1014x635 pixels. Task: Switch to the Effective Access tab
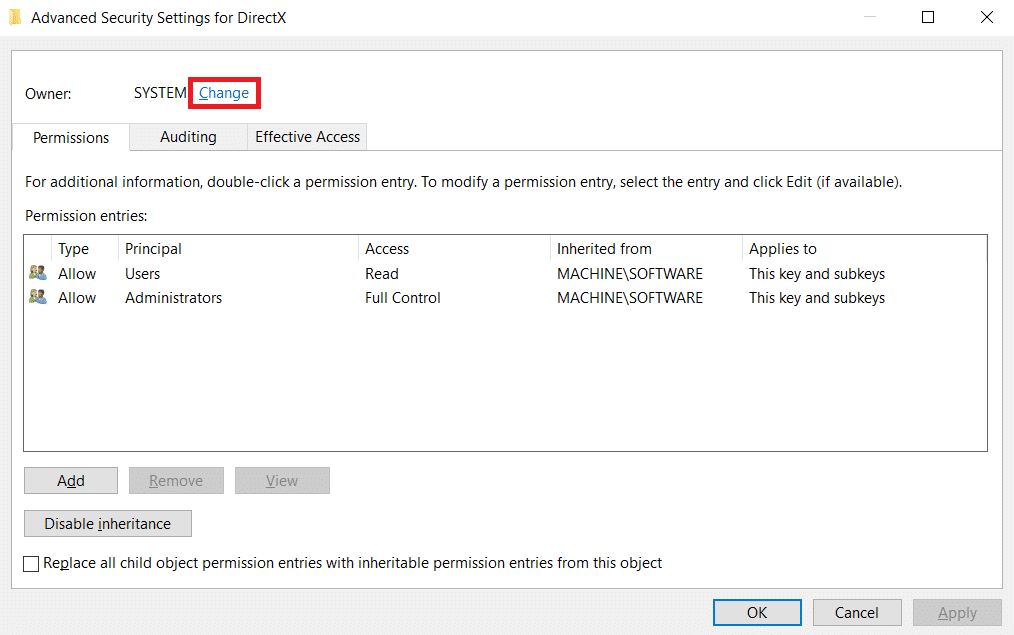[x=307, y=137]
